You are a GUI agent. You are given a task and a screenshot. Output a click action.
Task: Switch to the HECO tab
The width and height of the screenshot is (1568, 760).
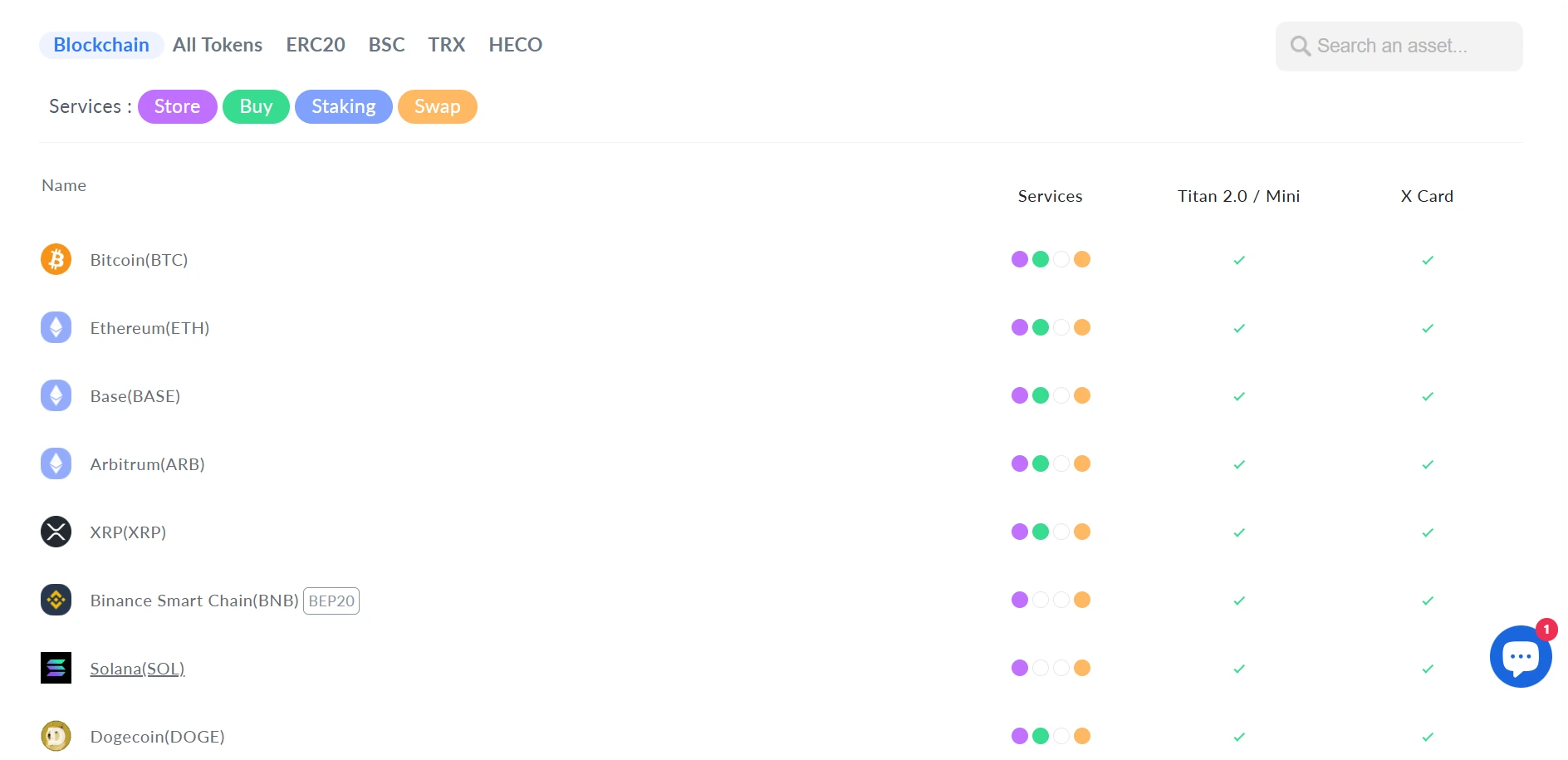pyautogui.click(x=516, y=45)
